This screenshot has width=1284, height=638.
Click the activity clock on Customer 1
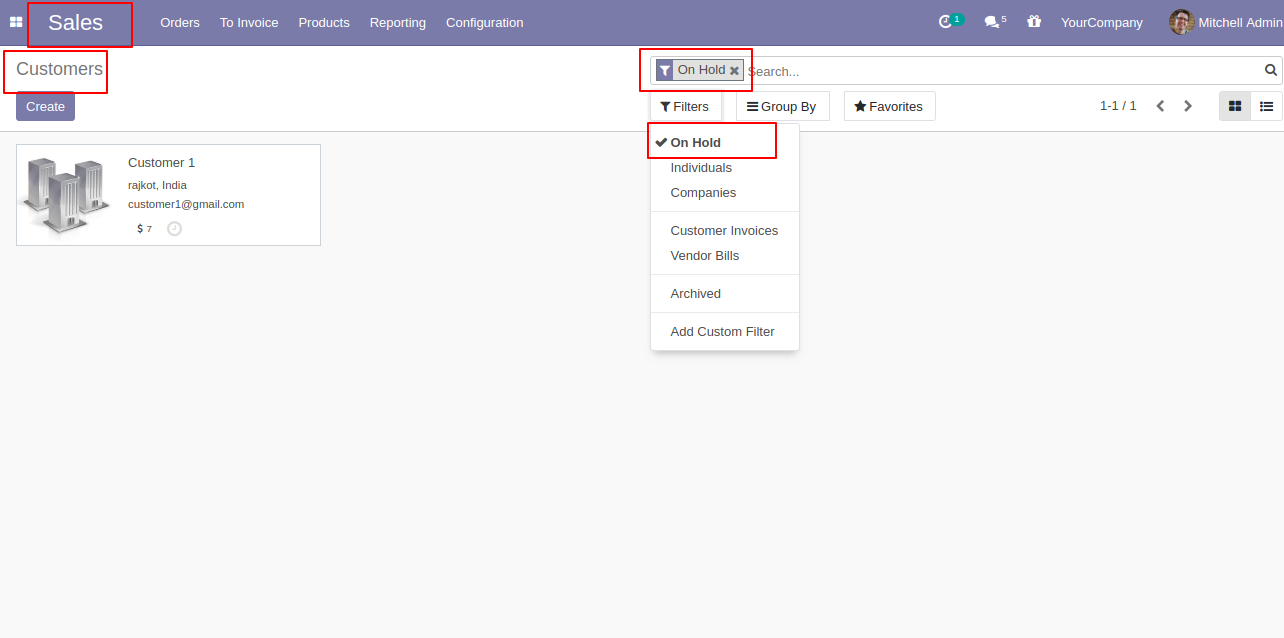click(174, 229)
